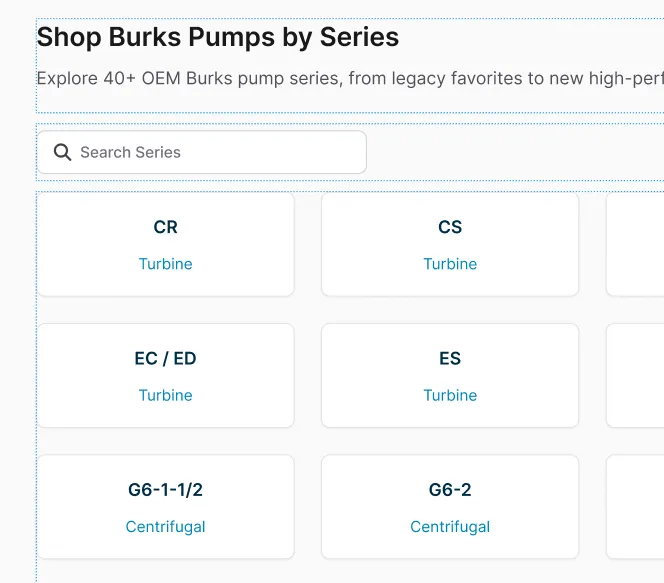Open the ES series card title
The width and height of the screenshot is (664, 583).
(x=450, y=358)
